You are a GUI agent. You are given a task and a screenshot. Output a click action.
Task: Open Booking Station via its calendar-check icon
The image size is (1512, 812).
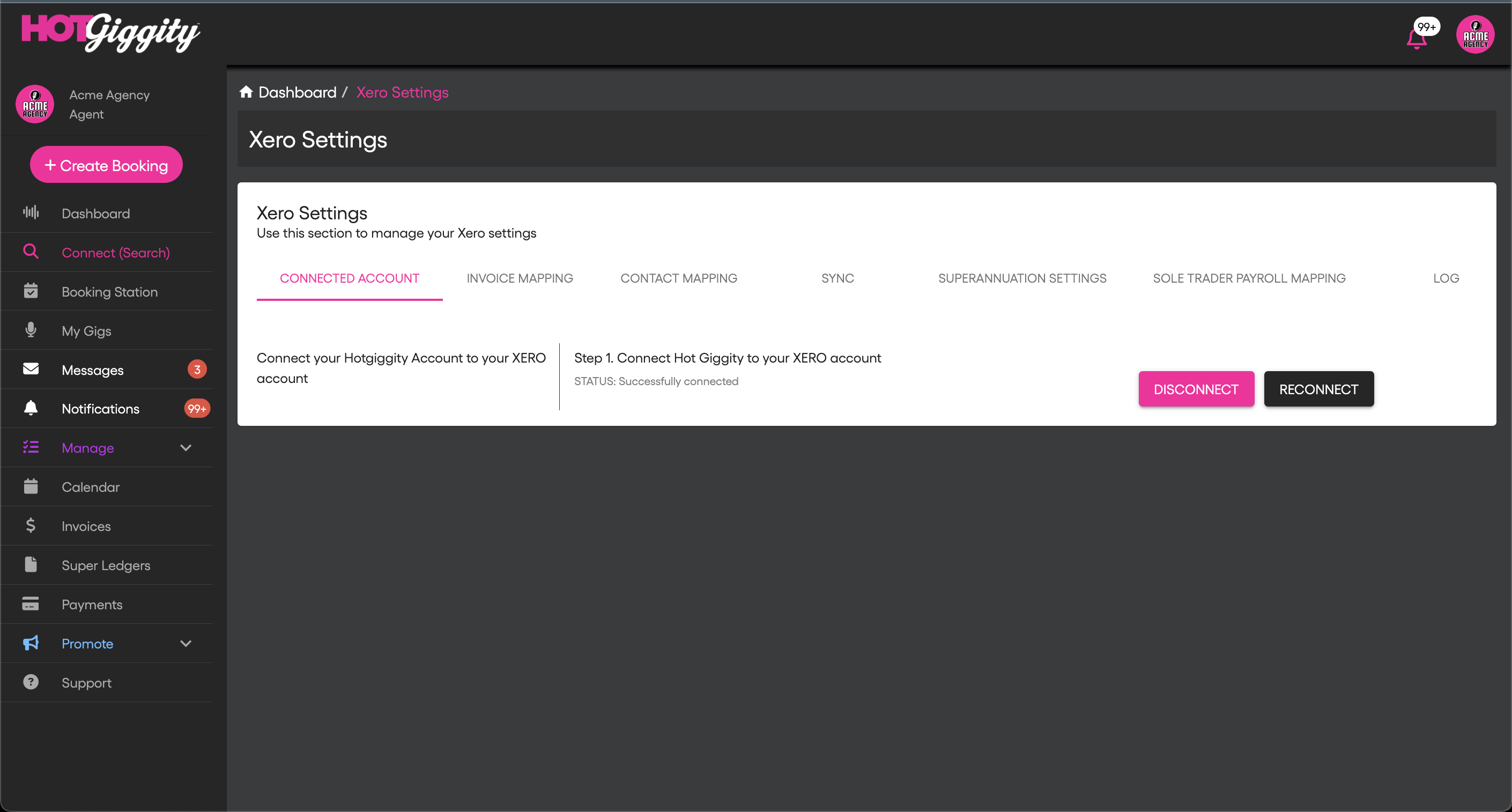pos(31,291)
